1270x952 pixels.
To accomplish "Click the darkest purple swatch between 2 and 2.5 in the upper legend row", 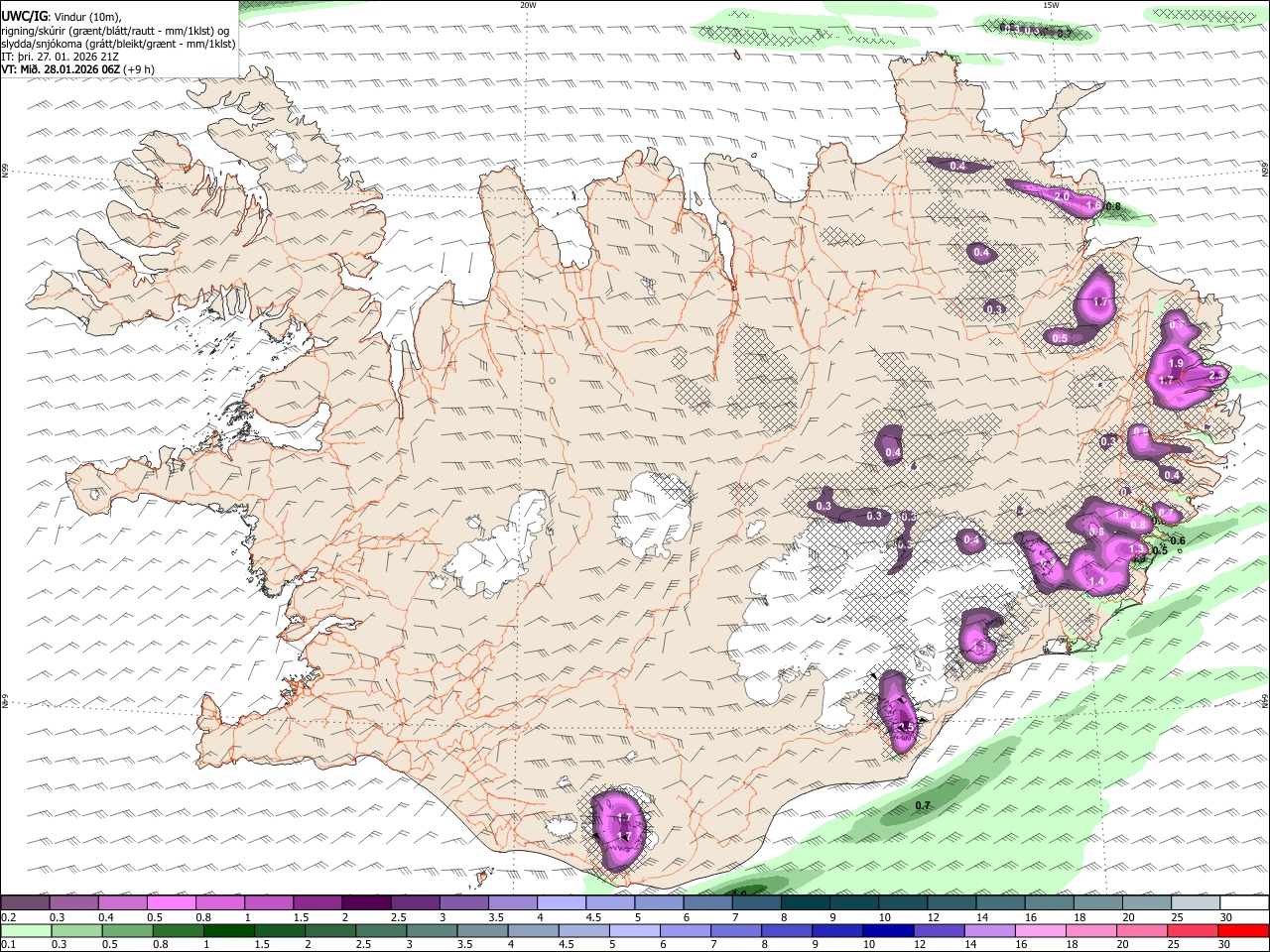I will [x=366, y=902].
